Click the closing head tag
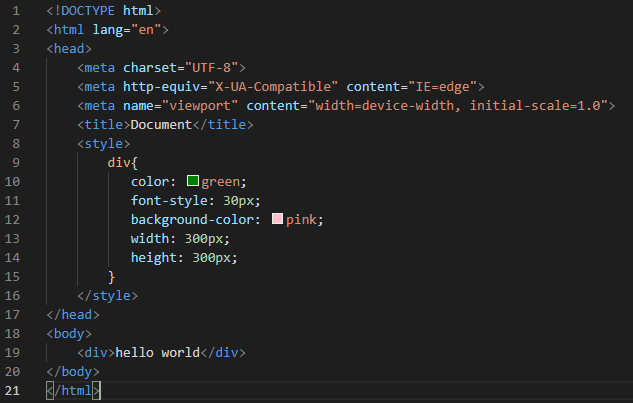Screen dimensions: 633x403 pyautogui.click(x=73, y=315)
